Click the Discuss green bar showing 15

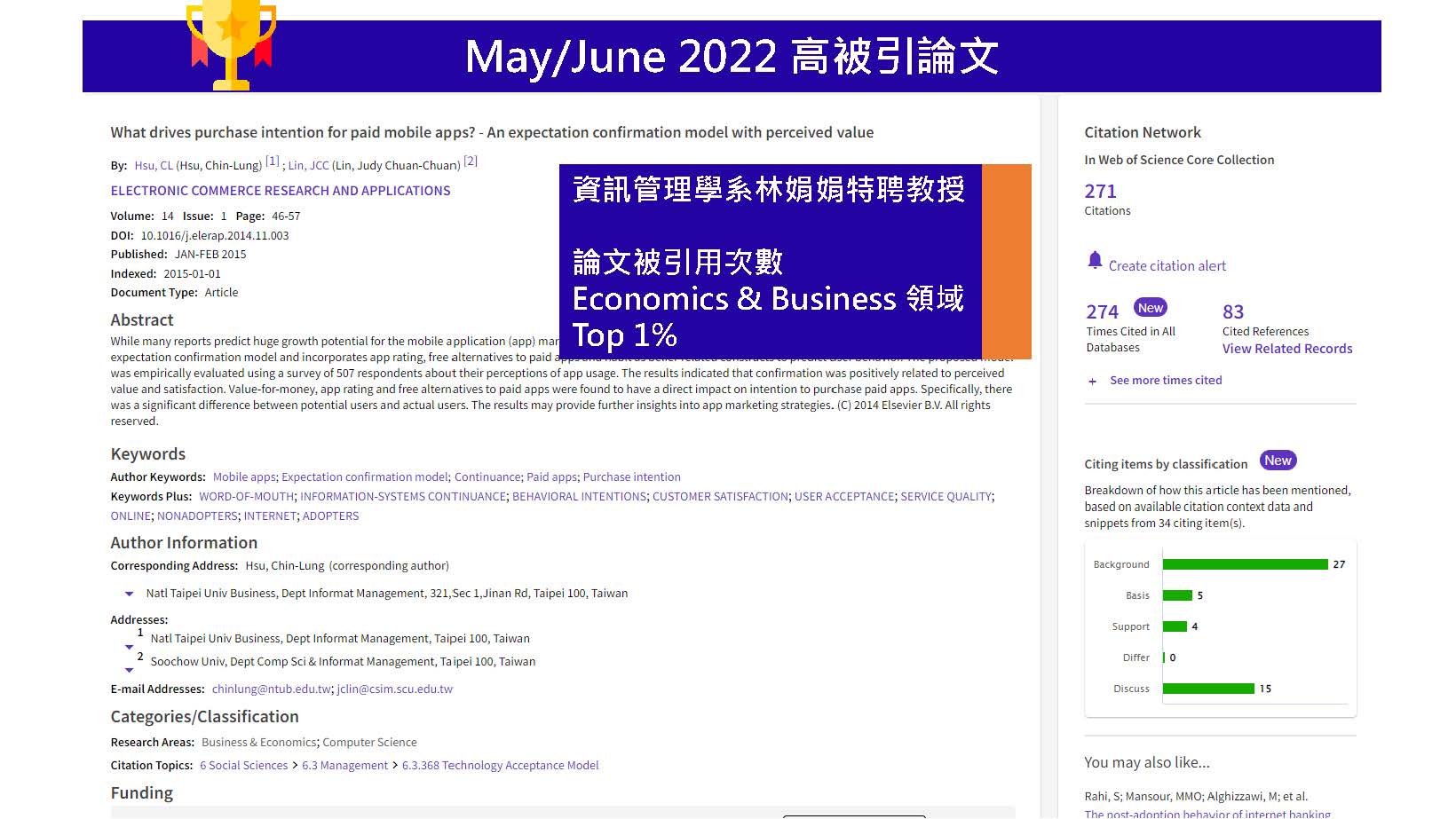coord(1207,689)
